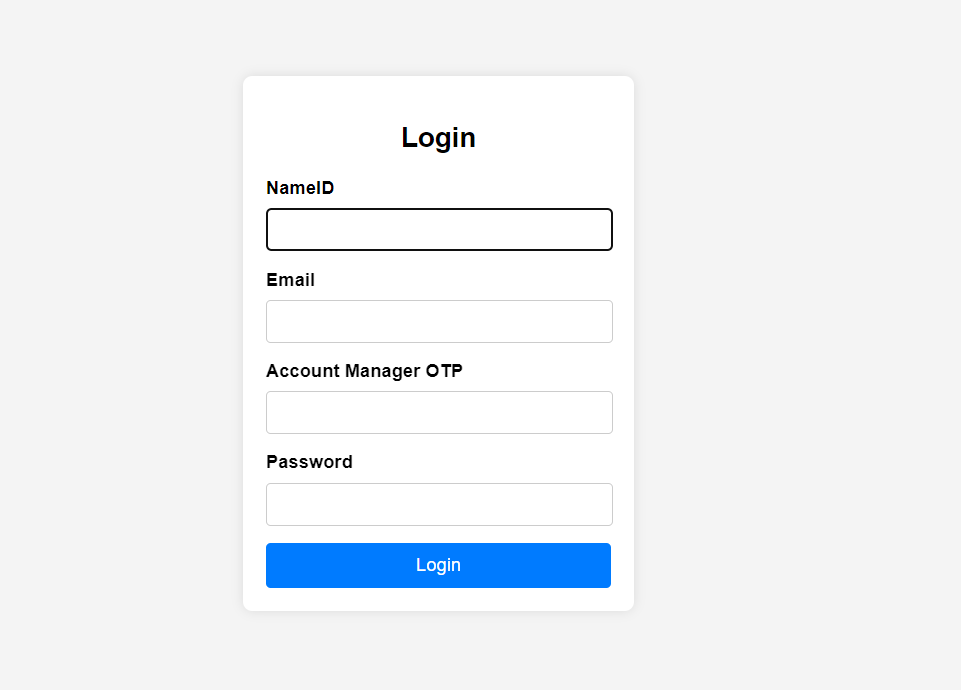
Task: Activate the empty field under Email
Action: (x=439, y=321)
